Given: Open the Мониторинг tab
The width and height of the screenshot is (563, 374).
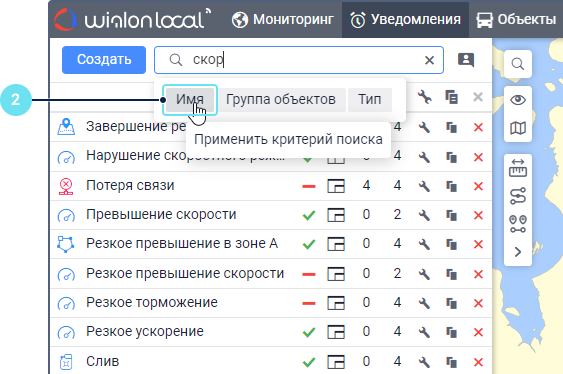Looking at the screenshot, I should pos(282,19).
